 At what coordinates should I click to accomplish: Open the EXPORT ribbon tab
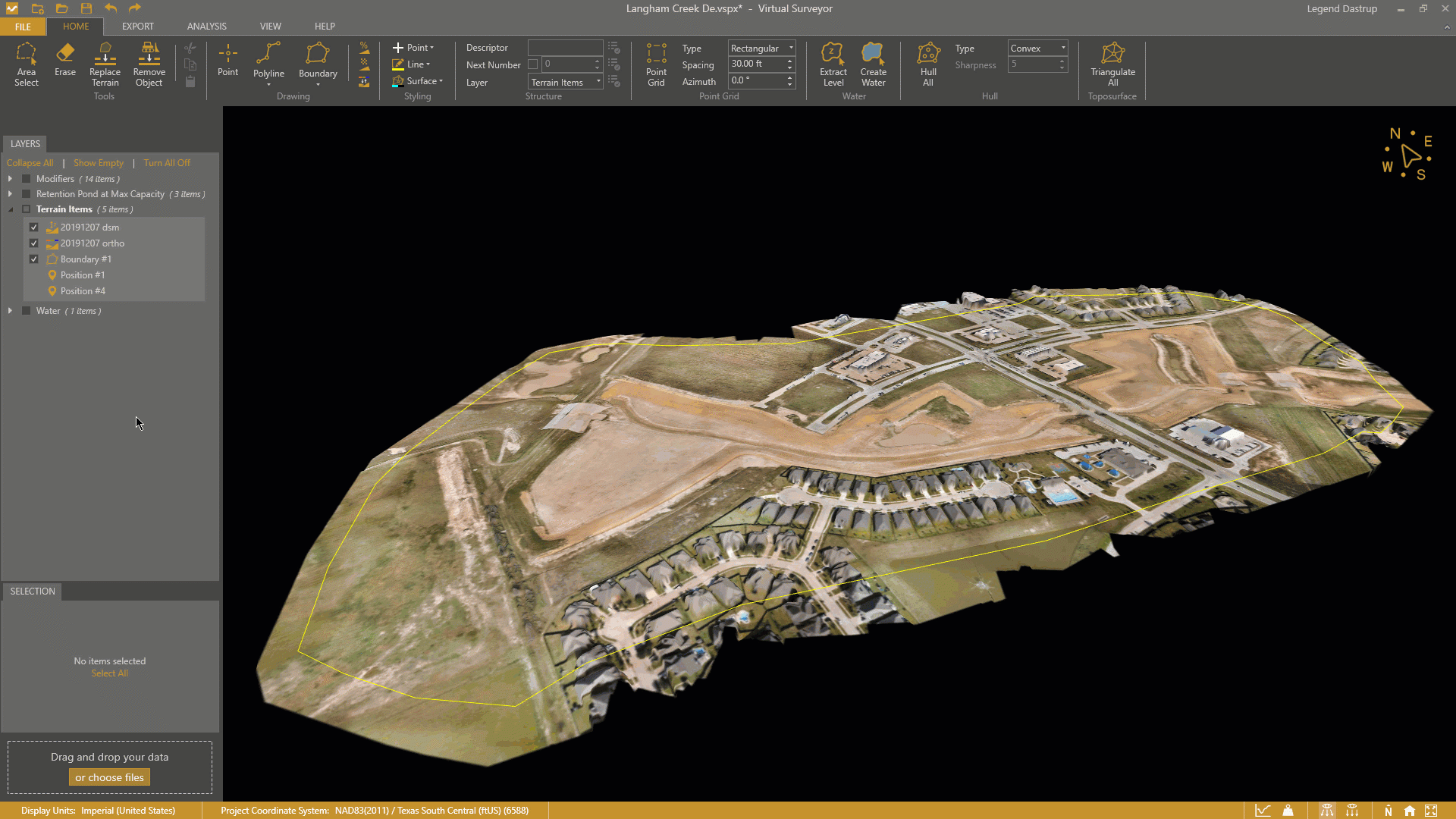[x=137, y=26]
